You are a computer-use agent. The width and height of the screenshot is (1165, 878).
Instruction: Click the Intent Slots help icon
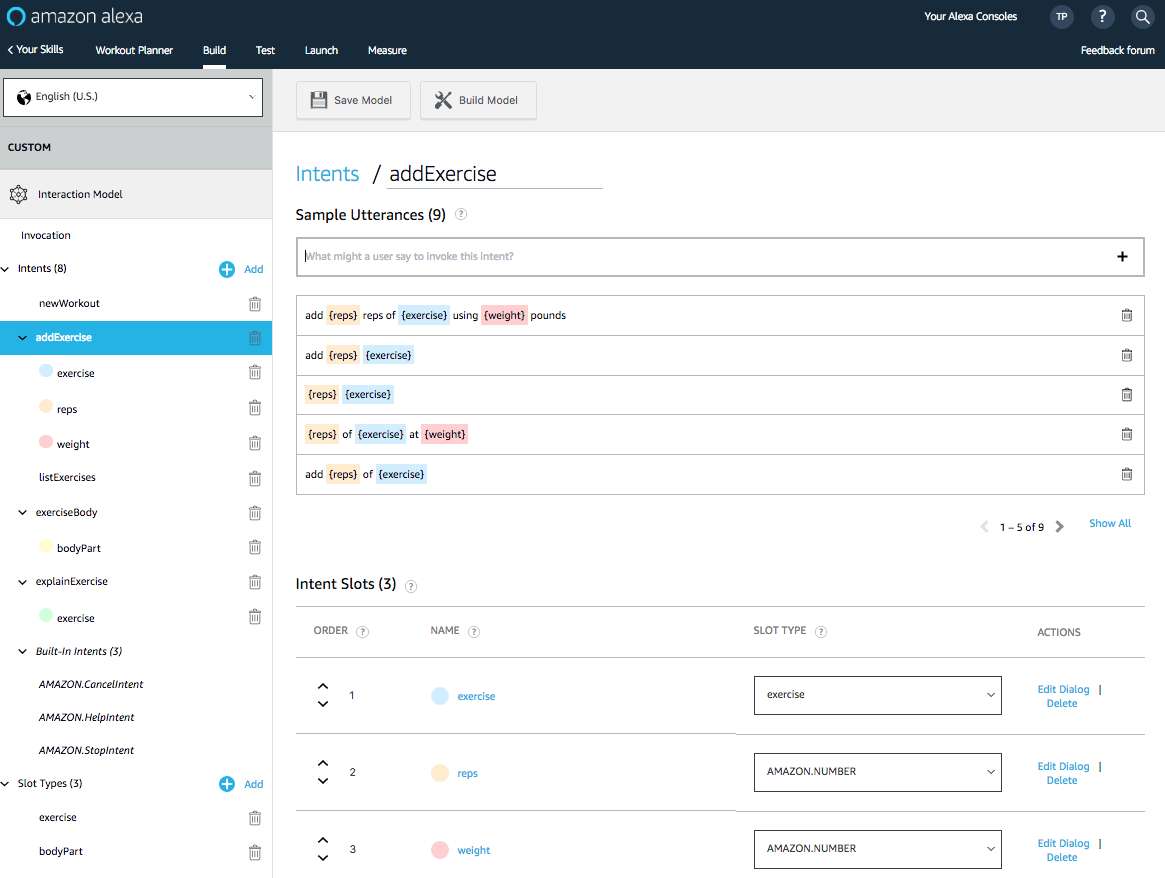tap(411, 586)
